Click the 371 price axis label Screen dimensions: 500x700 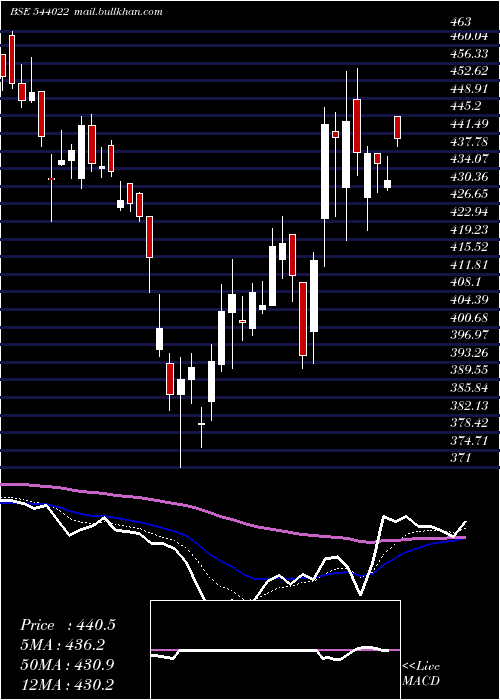click(x=461, y=457)
